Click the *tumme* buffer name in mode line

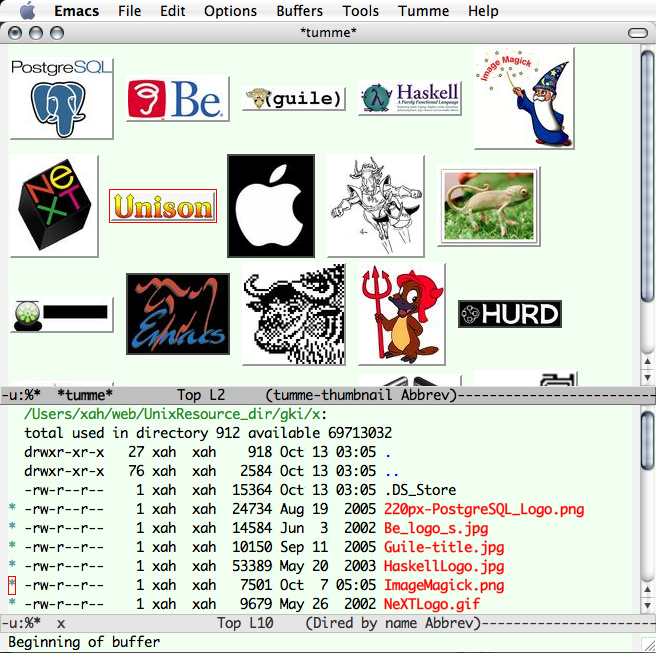coord(85,395)
